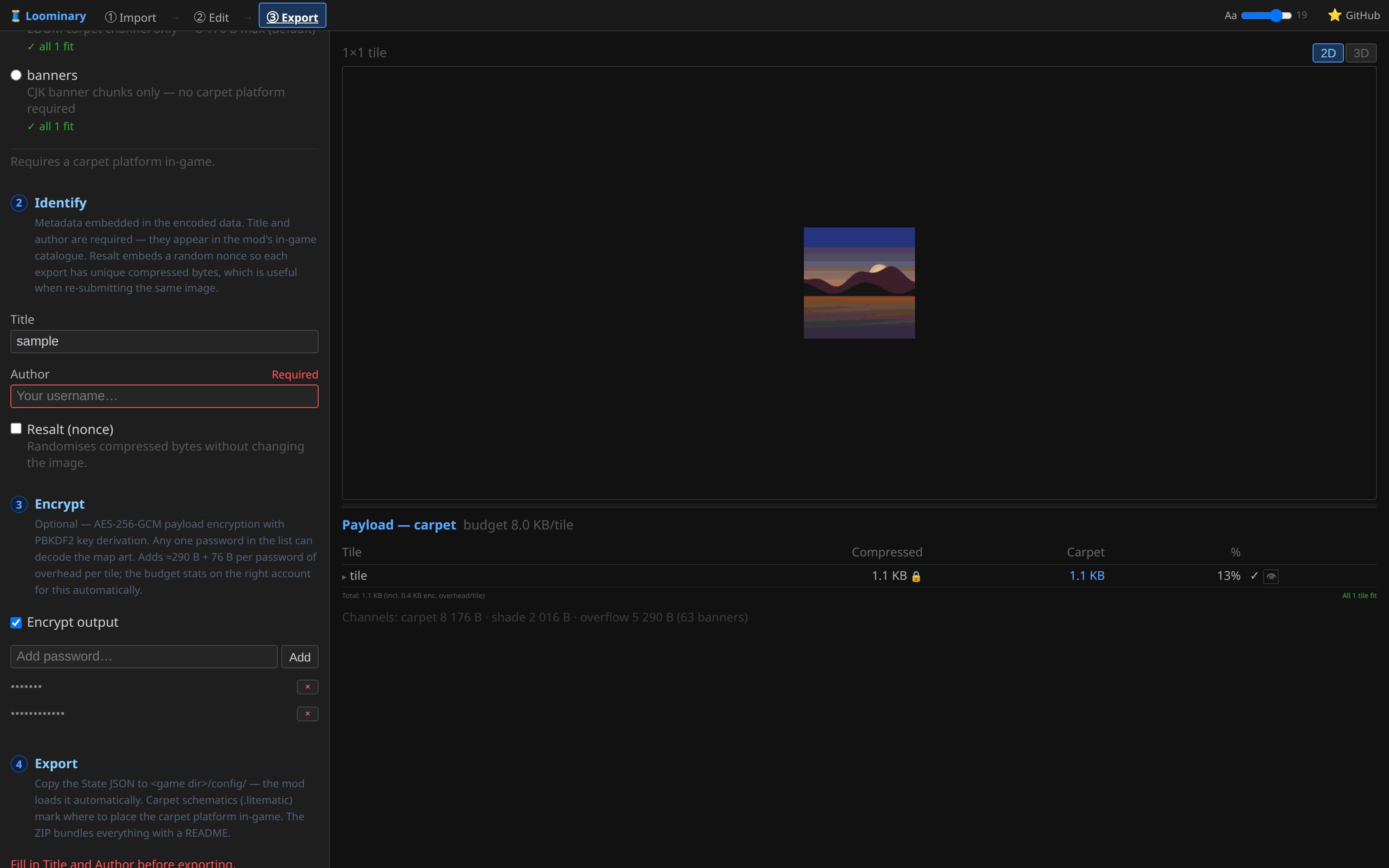Viewport: 1389px width, 868px height.
Task: Switch to the Edit step tab
Action: coord(211,17)
